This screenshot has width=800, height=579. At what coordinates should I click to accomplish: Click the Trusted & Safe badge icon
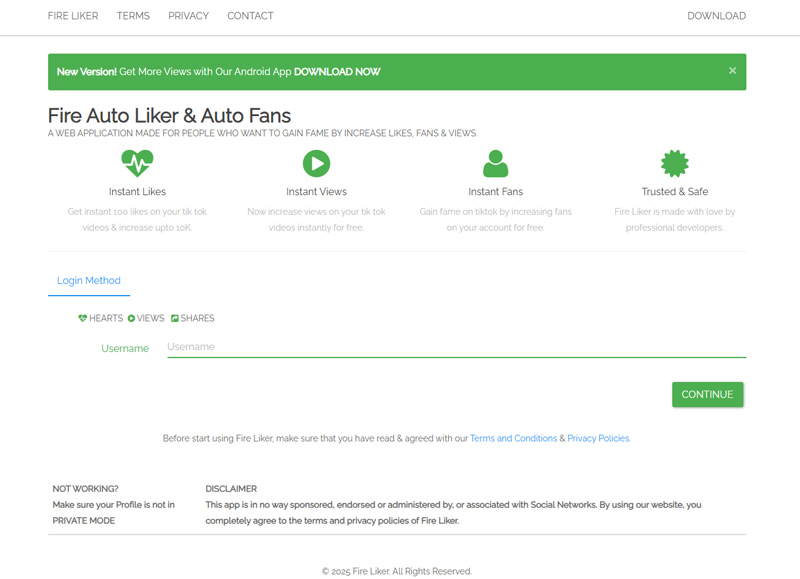674,163
